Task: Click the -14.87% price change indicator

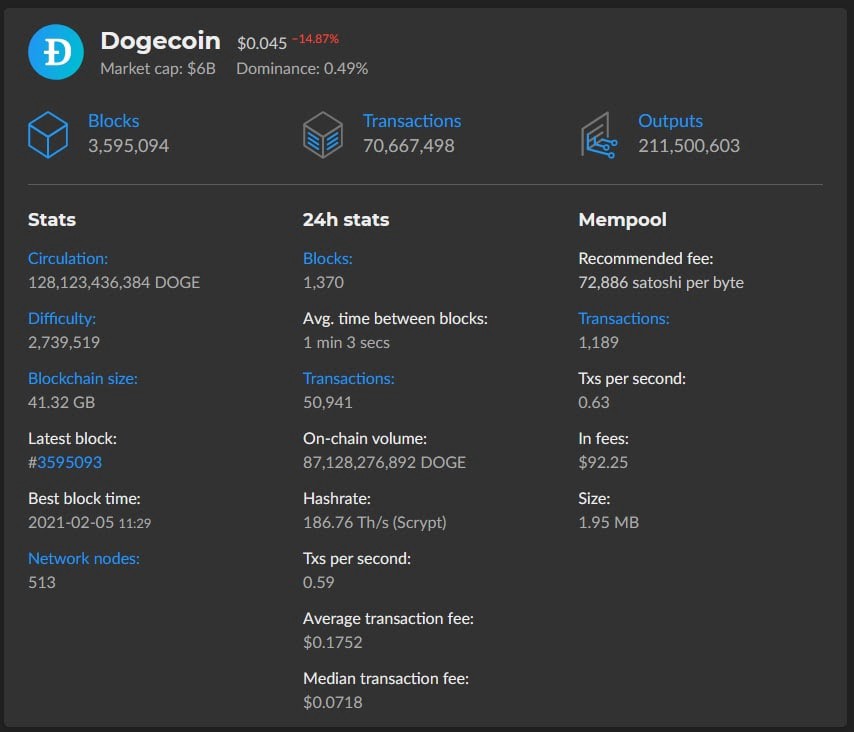Action: tap(315, 39)
